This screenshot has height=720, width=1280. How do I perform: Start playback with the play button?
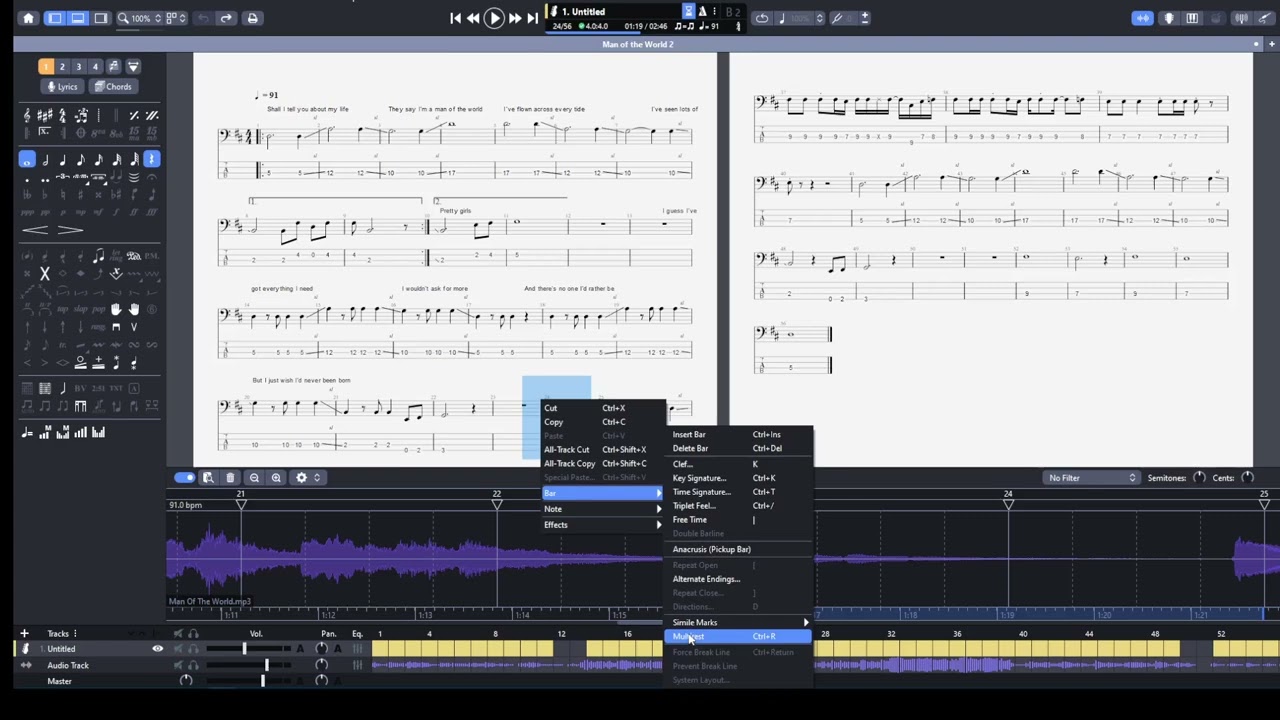pos(494,18)
